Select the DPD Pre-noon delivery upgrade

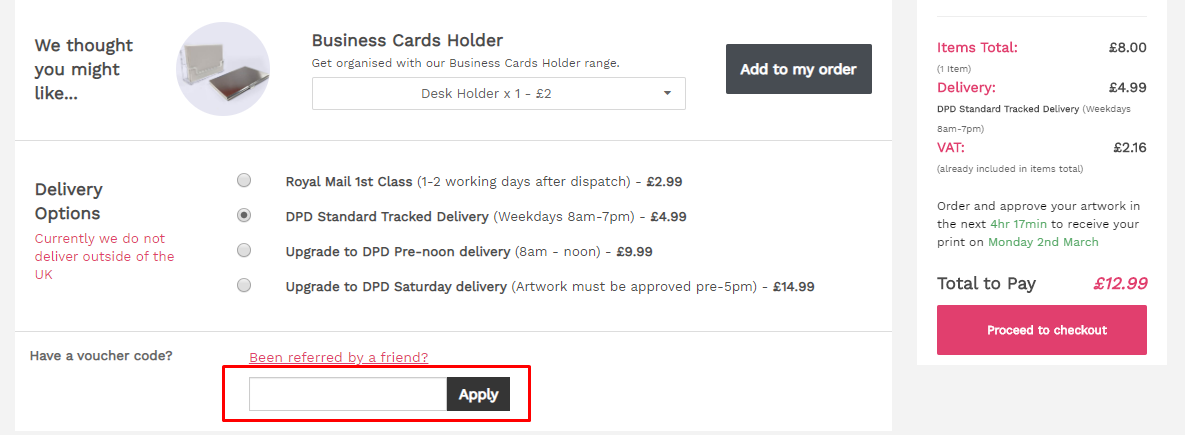coord(244,251)
